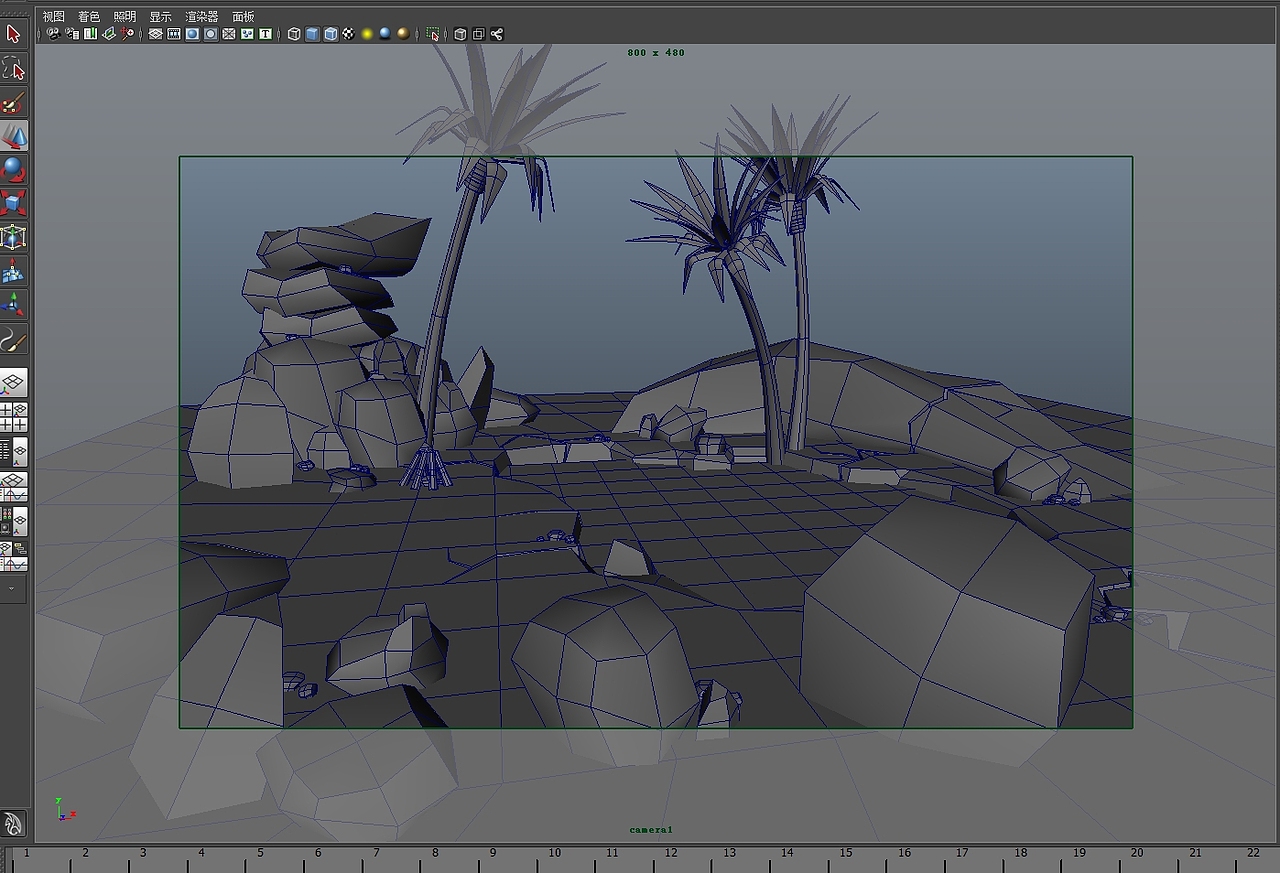This screenshot has height=873, width=1280.
Task: Pick the Rotate tool sphere icon
Action: click(x=13, y=170)
